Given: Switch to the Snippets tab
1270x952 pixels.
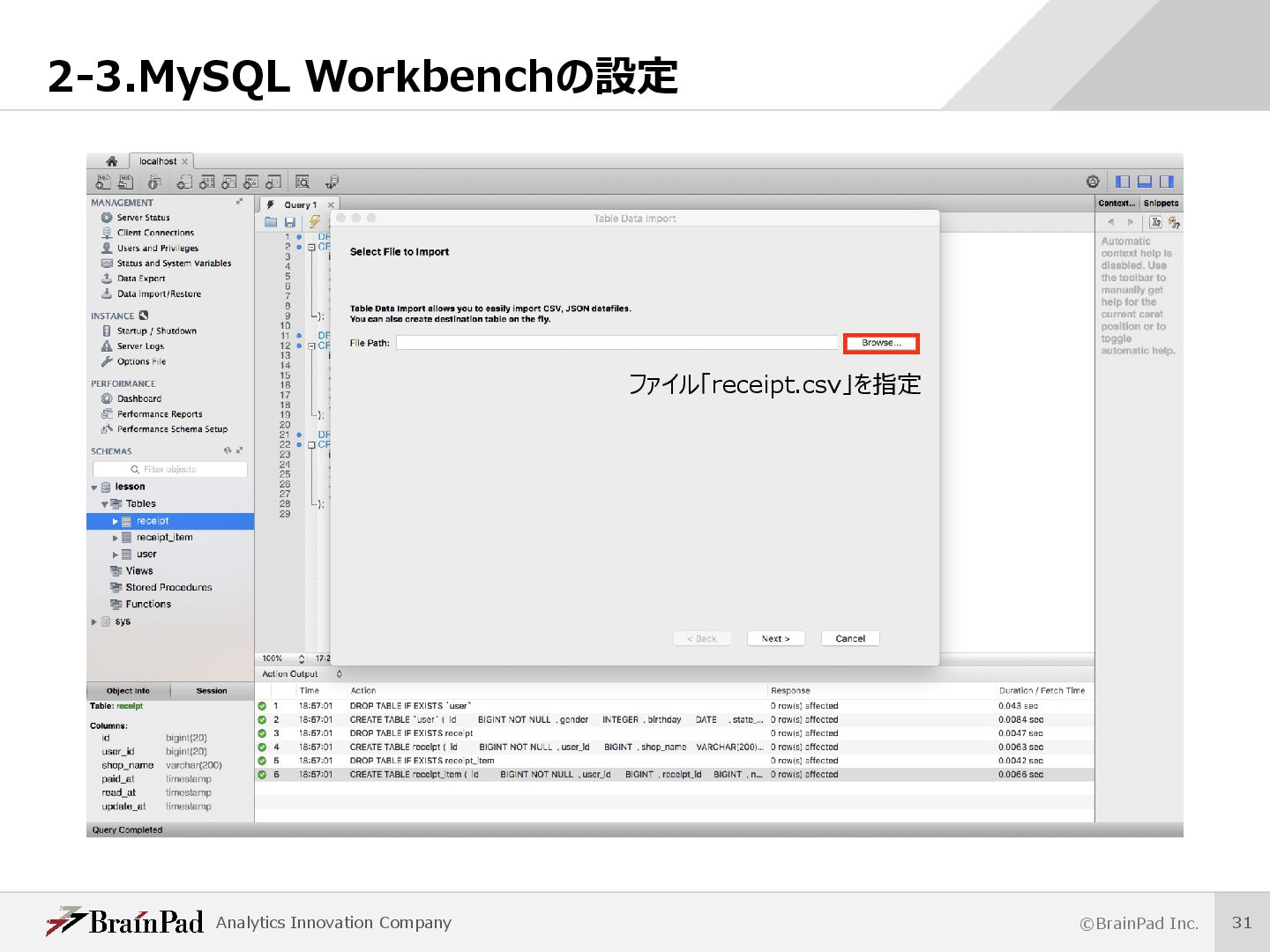Looking at the screenshot, I should pyautogui.click(x=1161, y=203).
